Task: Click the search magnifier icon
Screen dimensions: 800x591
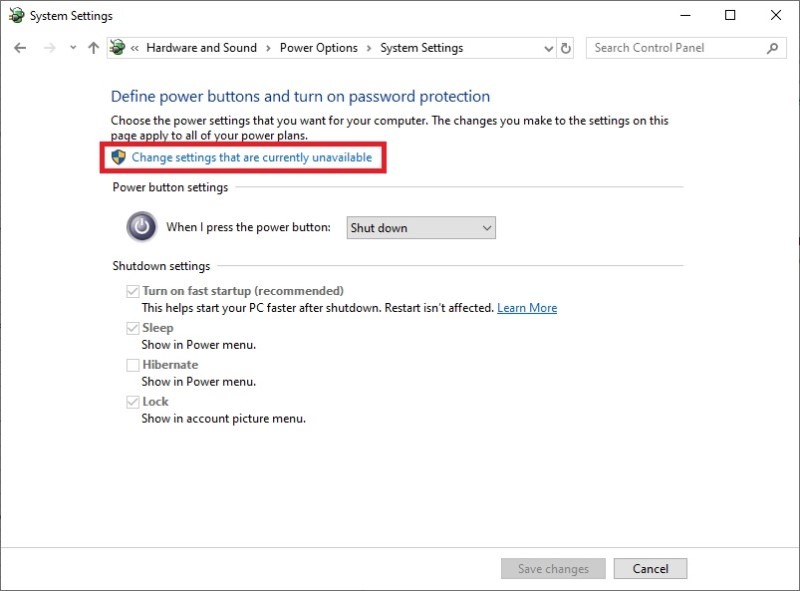Action: [x=770, y=47]
